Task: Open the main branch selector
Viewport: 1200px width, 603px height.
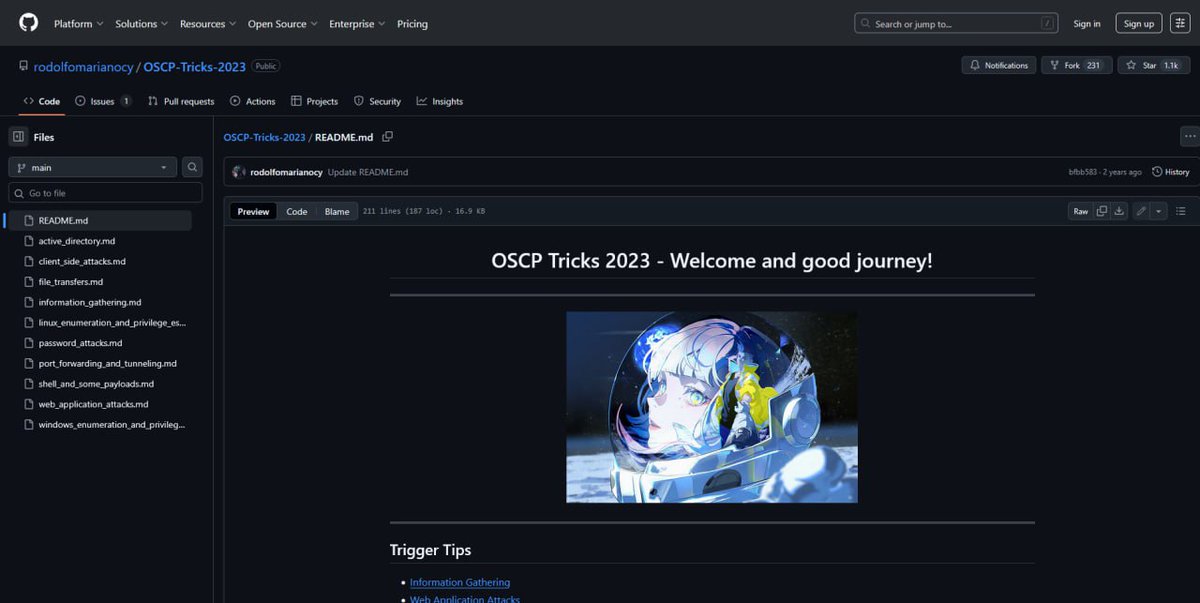Action: coord(93,167)
